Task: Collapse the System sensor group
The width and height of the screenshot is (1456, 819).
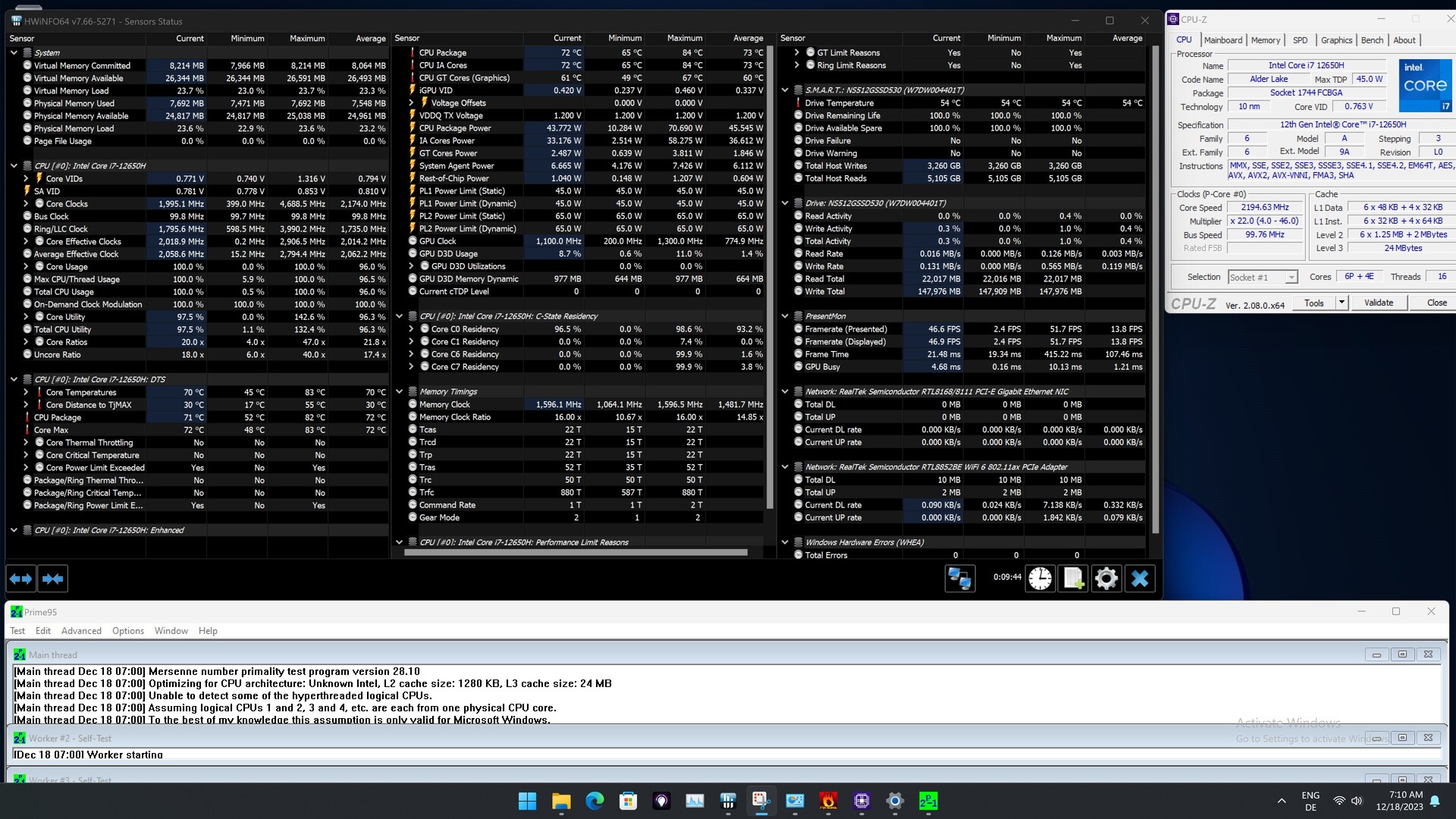Action: click(14, 53)
